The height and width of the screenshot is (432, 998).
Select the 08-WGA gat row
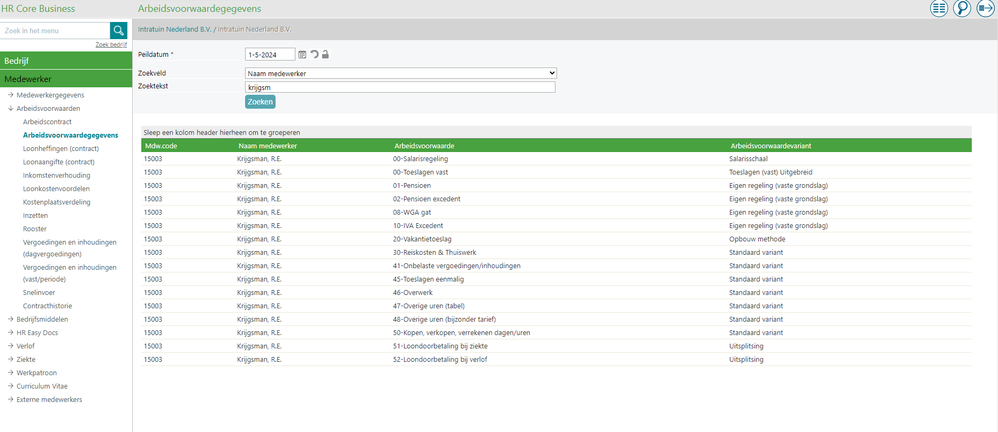pyautogui.click(x=556, y=213)
